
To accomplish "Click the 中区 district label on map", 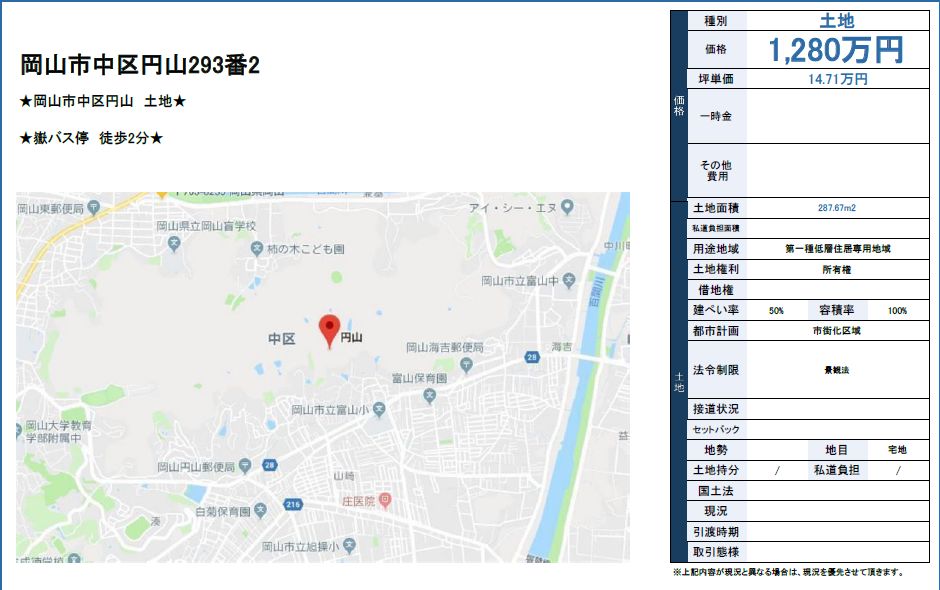I will tap(281, 339).
